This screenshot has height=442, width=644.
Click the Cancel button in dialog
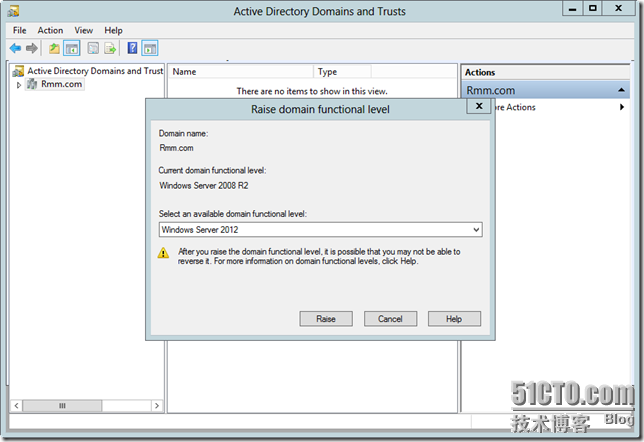point(390,319)
